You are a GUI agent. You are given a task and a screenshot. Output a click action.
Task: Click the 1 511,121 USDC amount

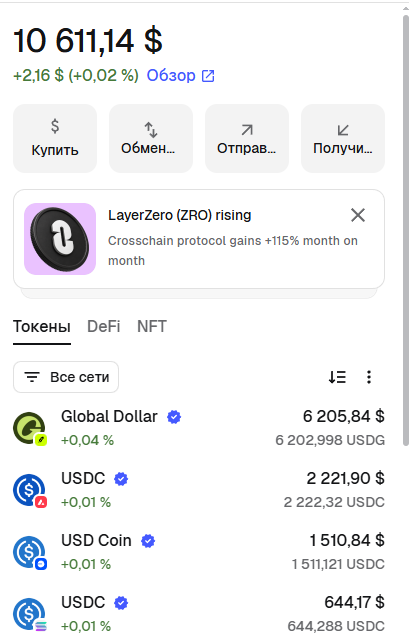(x=338, y=564)
